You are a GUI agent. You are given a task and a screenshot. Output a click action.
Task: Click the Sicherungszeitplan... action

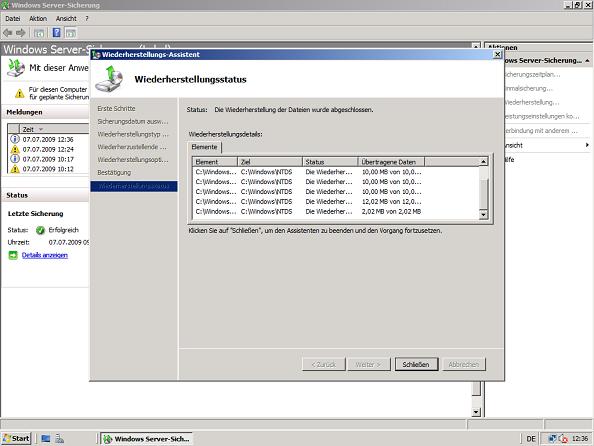click(532, 74)
